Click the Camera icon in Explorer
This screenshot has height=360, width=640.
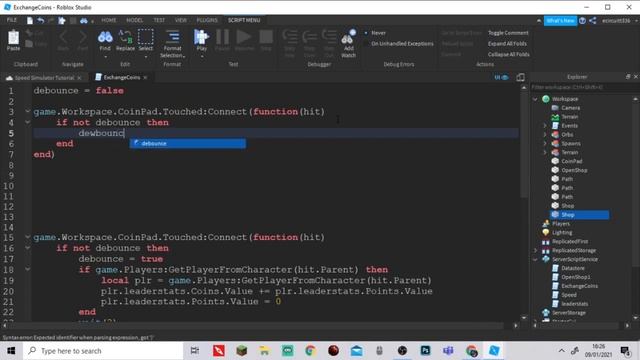pos(555,108)
